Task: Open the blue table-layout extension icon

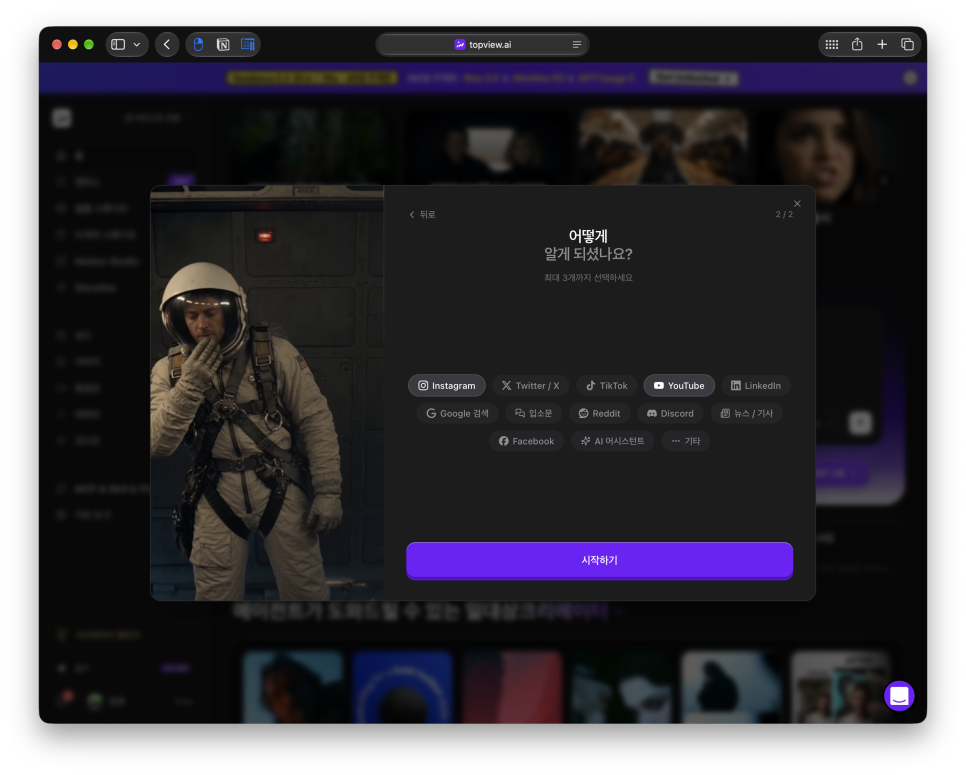Action: coord(248,44)
